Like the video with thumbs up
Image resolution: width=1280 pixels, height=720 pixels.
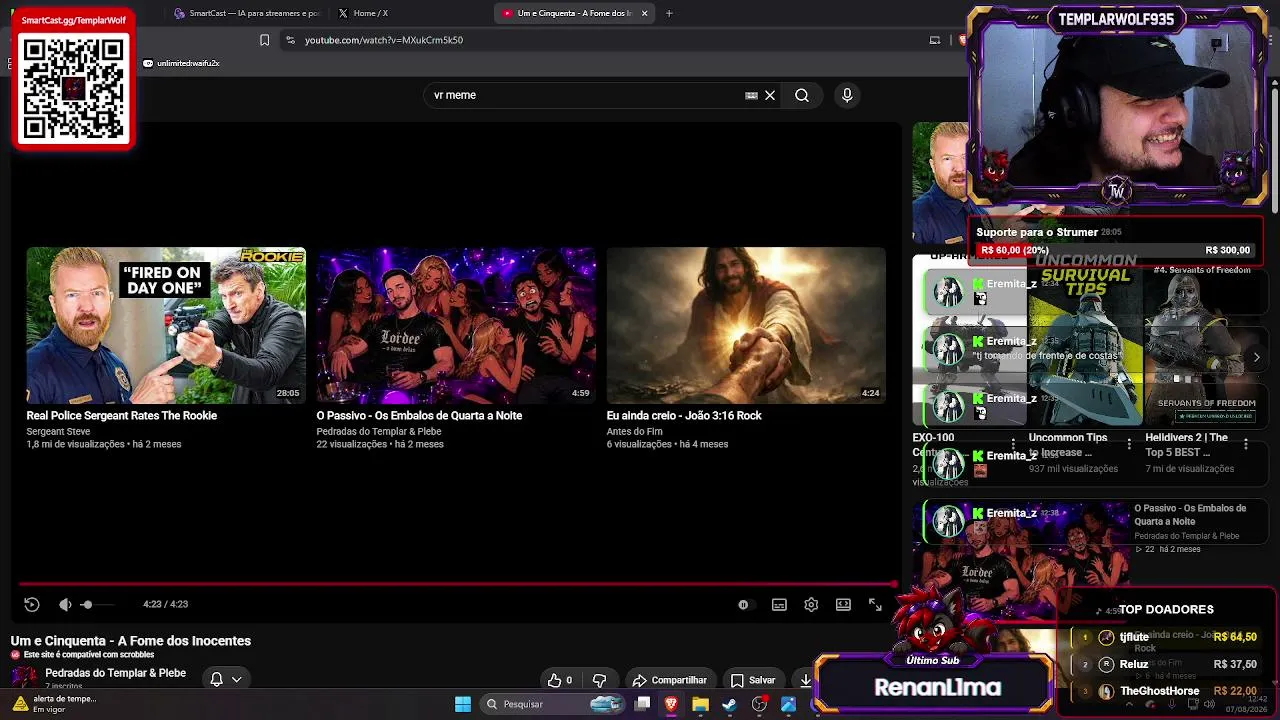560,680
